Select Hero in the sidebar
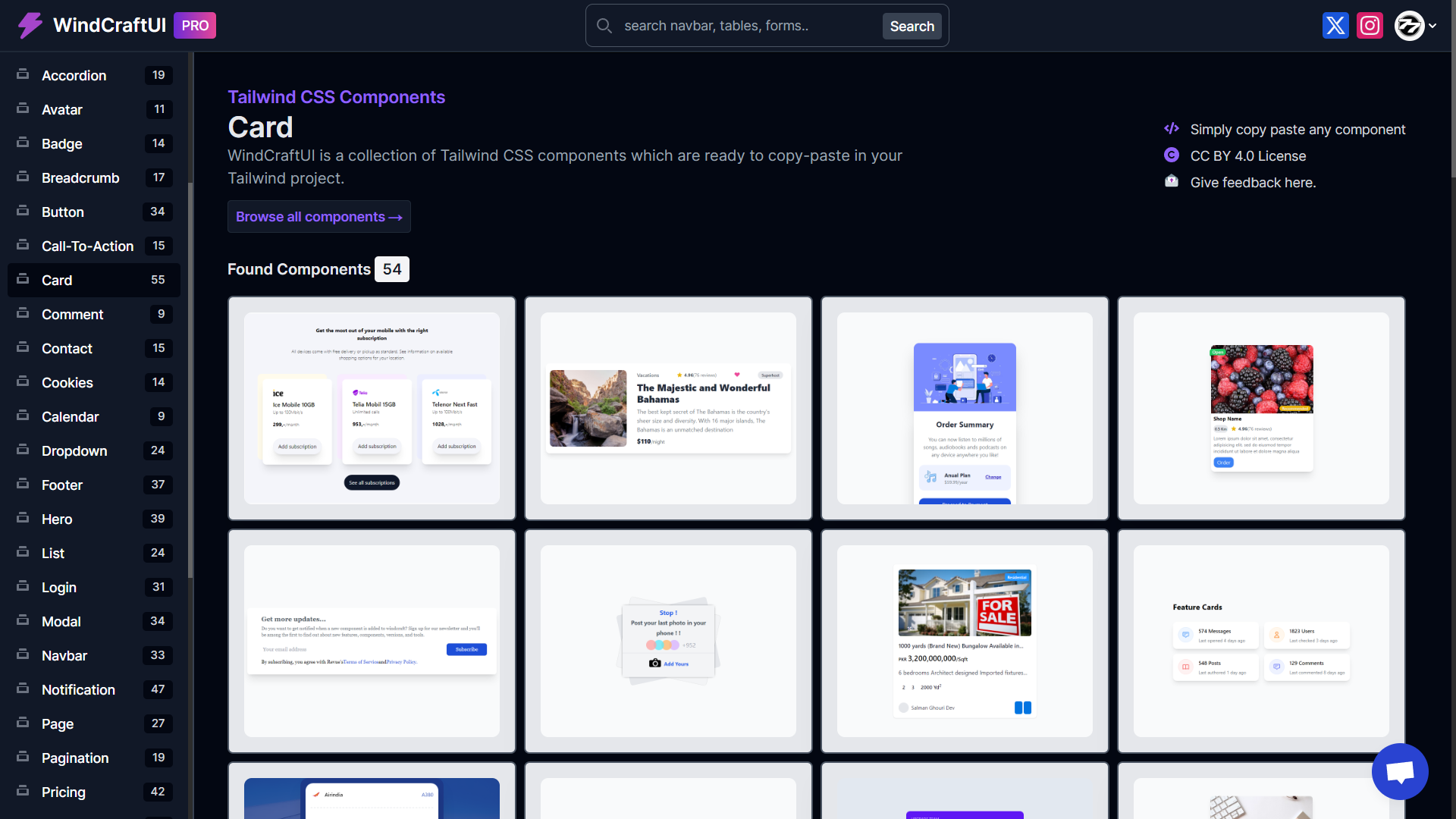Image resolution: width=1456 pixels, height=819 pixels. click(94, 519)
